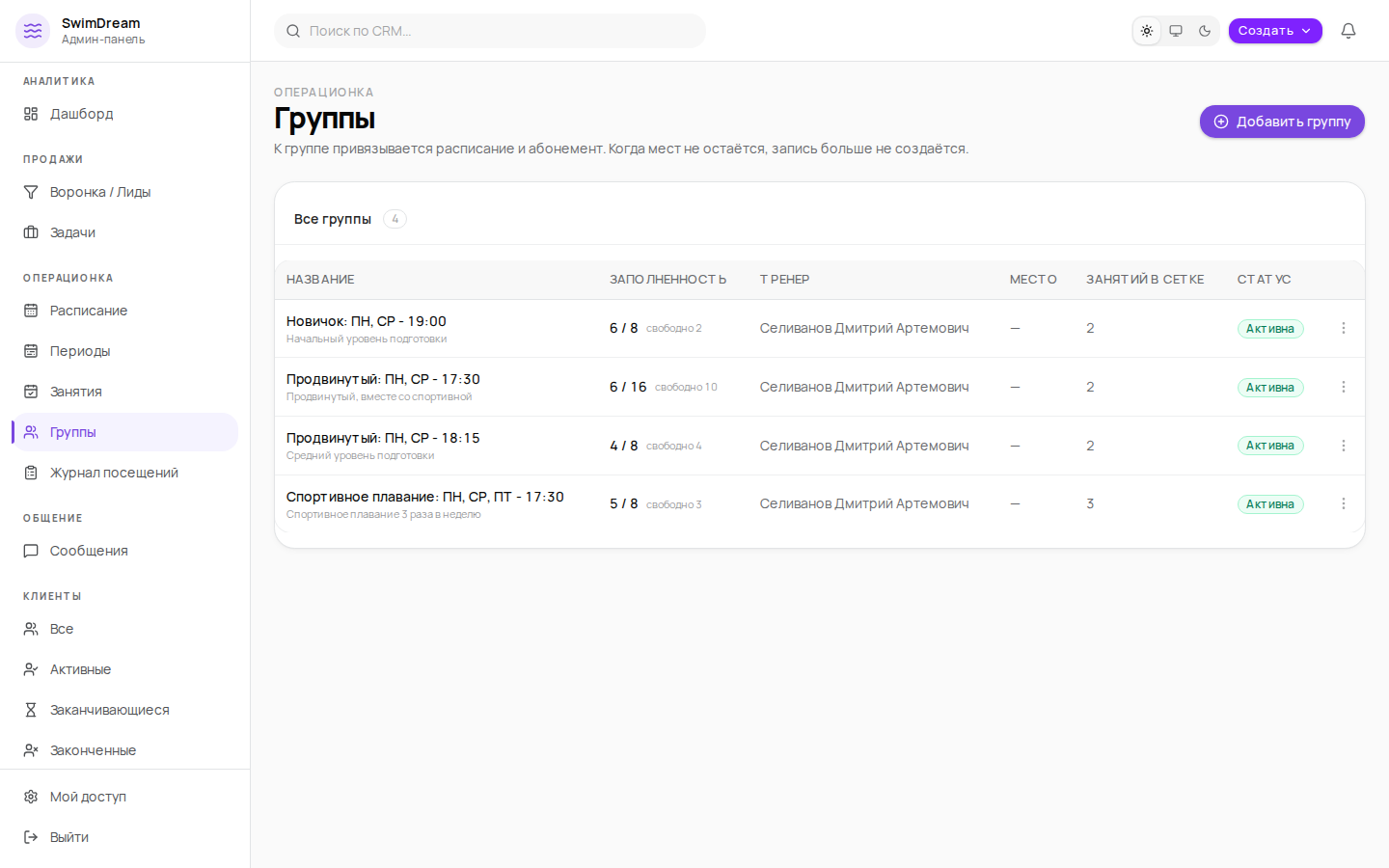The width and height of the screenshot is (1389, 868).
Task: Click the Периоды calendar icon
Action: (31, 351)
